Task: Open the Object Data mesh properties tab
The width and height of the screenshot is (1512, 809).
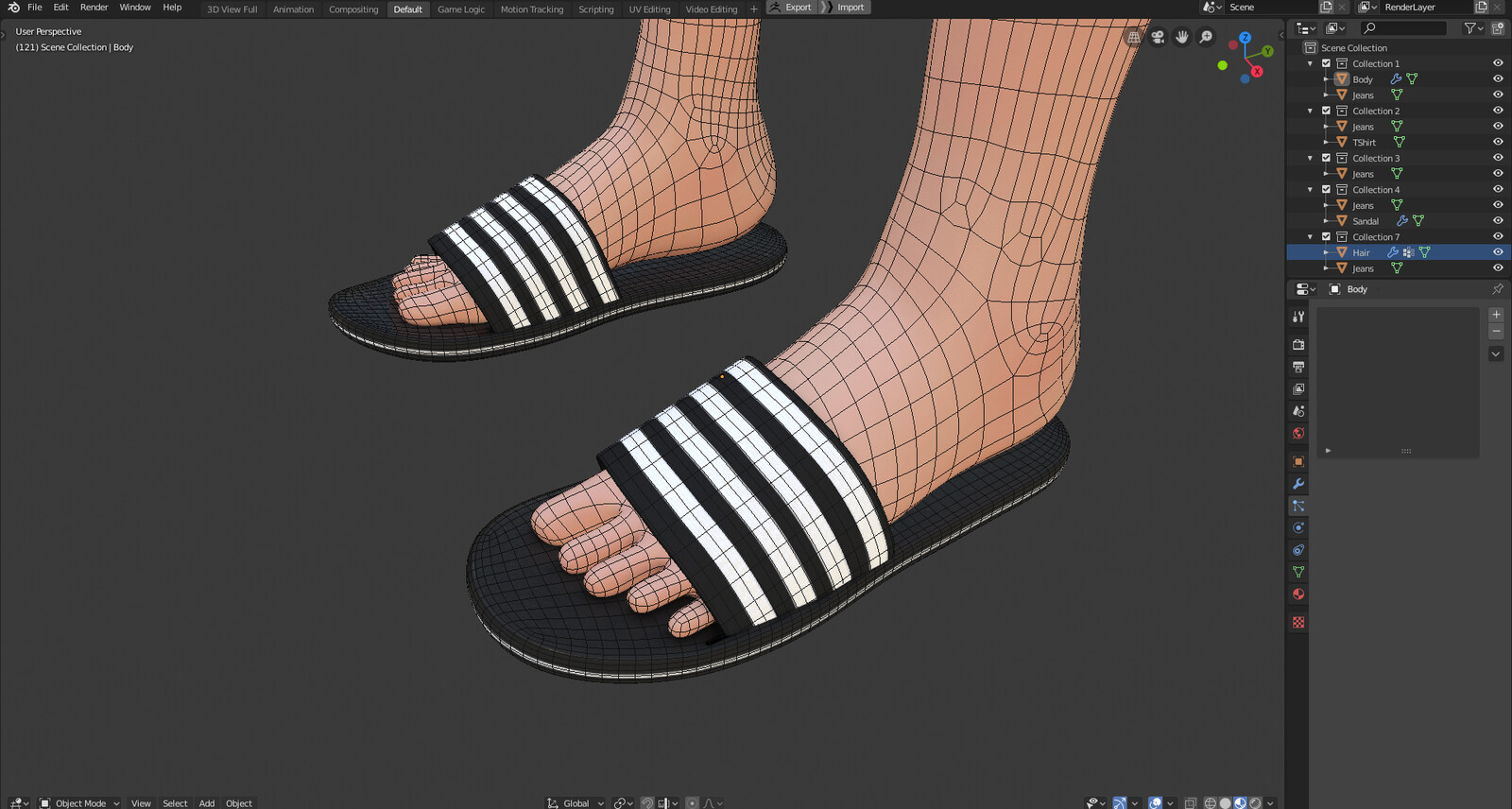Action: point(1298,572)
